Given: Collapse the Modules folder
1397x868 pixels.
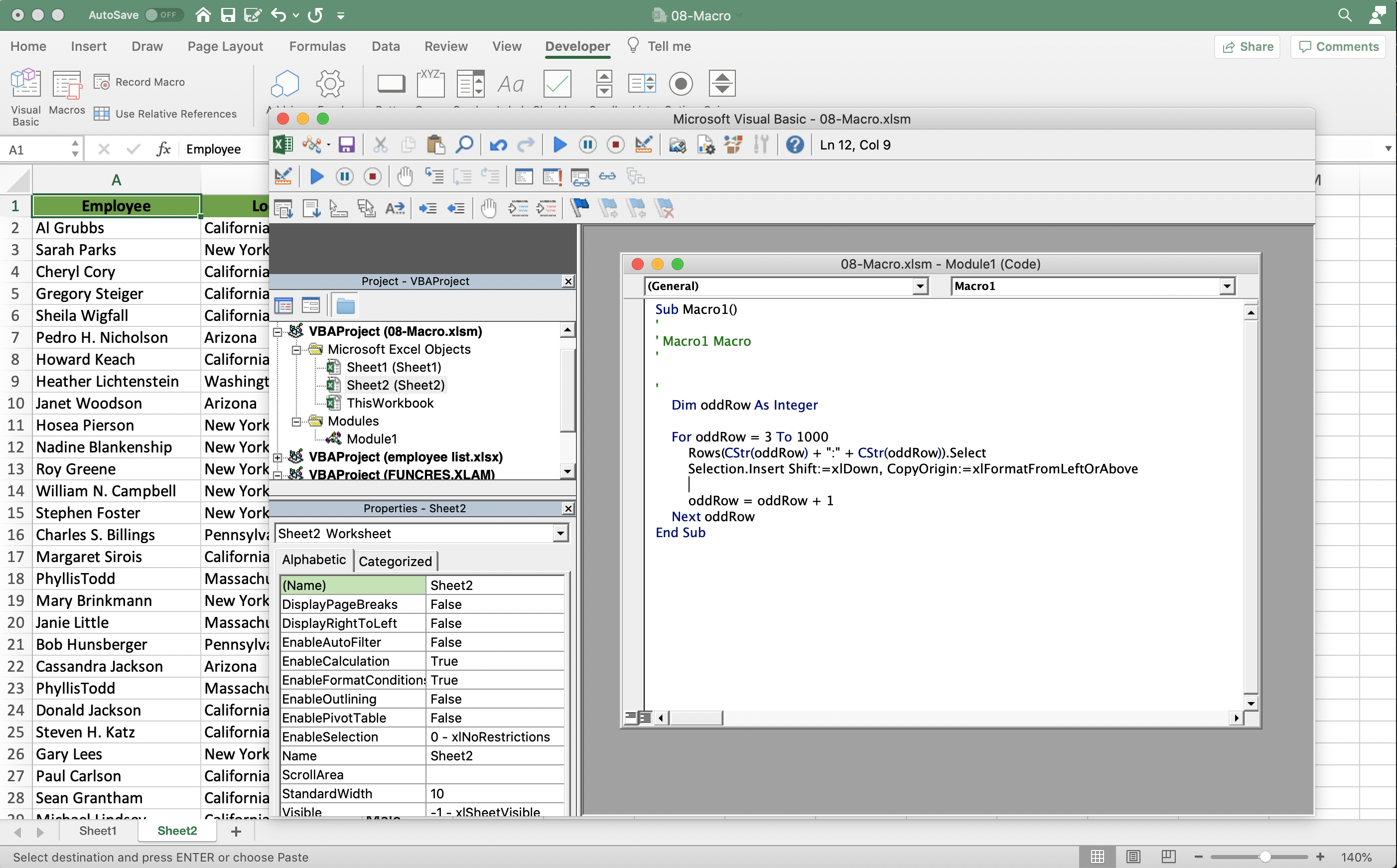Looking at the screenshot, I should [x=296, y=422].
